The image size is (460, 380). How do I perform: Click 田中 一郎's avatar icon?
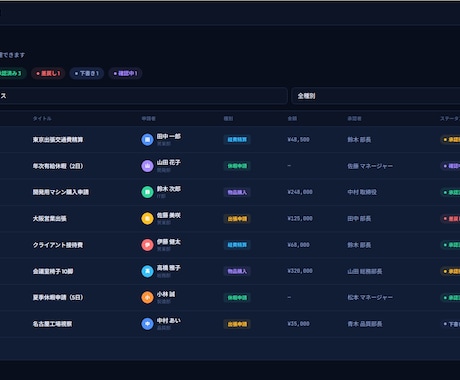click(147, 139)
